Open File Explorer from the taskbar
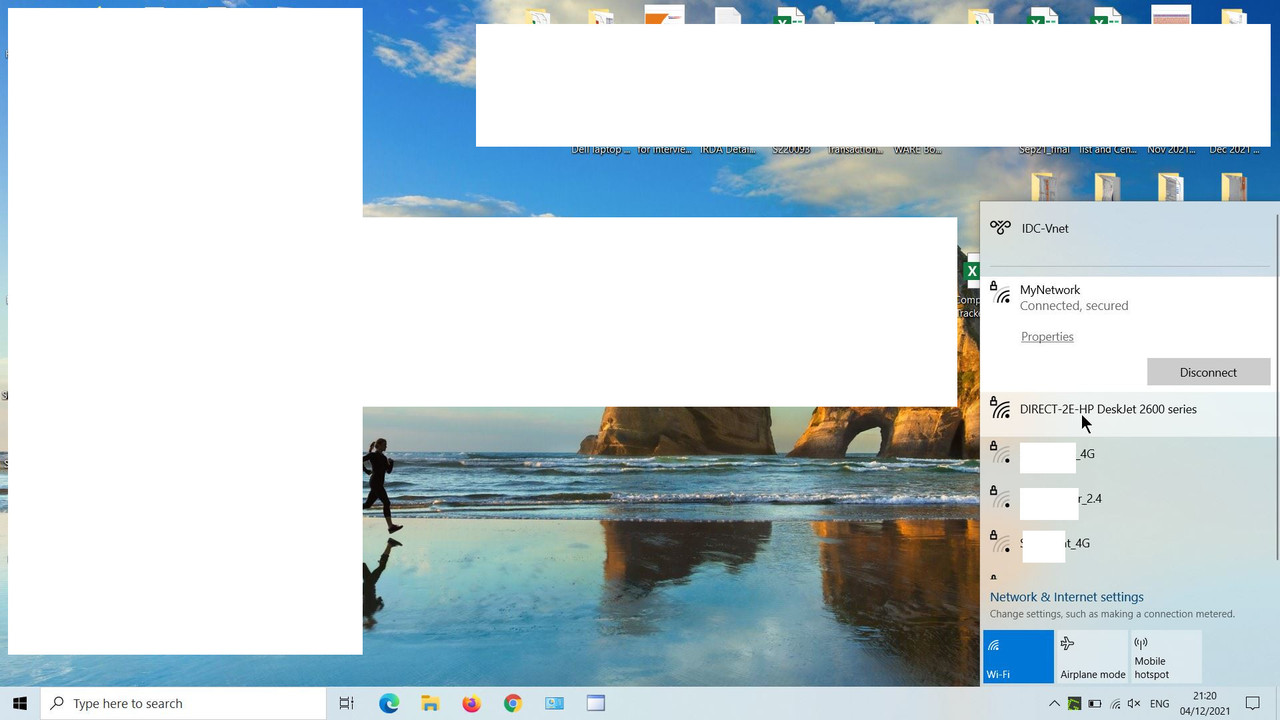The width and height of the screenshot is (1280, 720). [430, 703]
